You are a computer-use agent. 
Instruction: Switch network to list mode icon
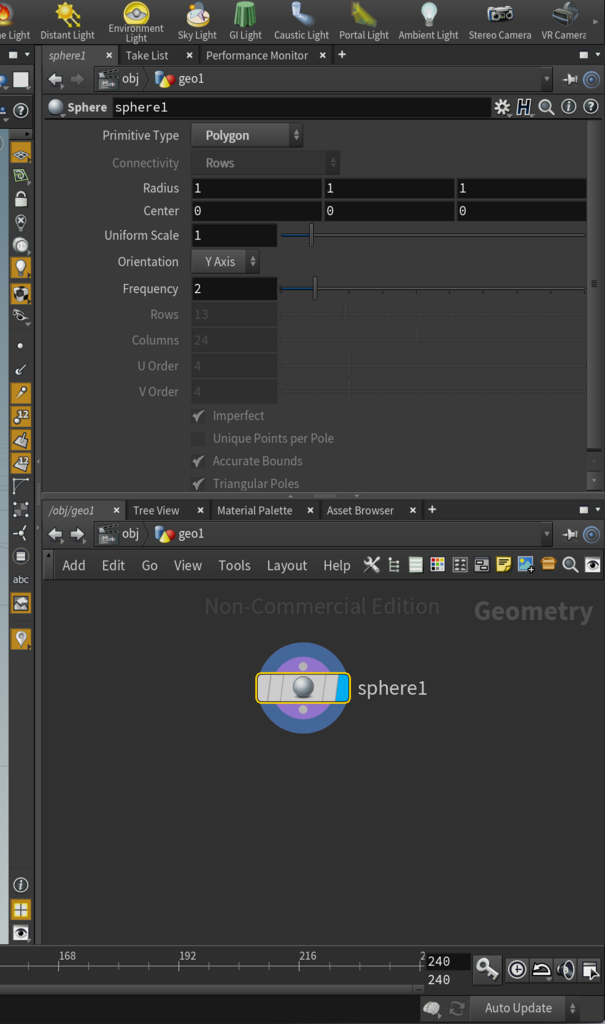(416, 565)
